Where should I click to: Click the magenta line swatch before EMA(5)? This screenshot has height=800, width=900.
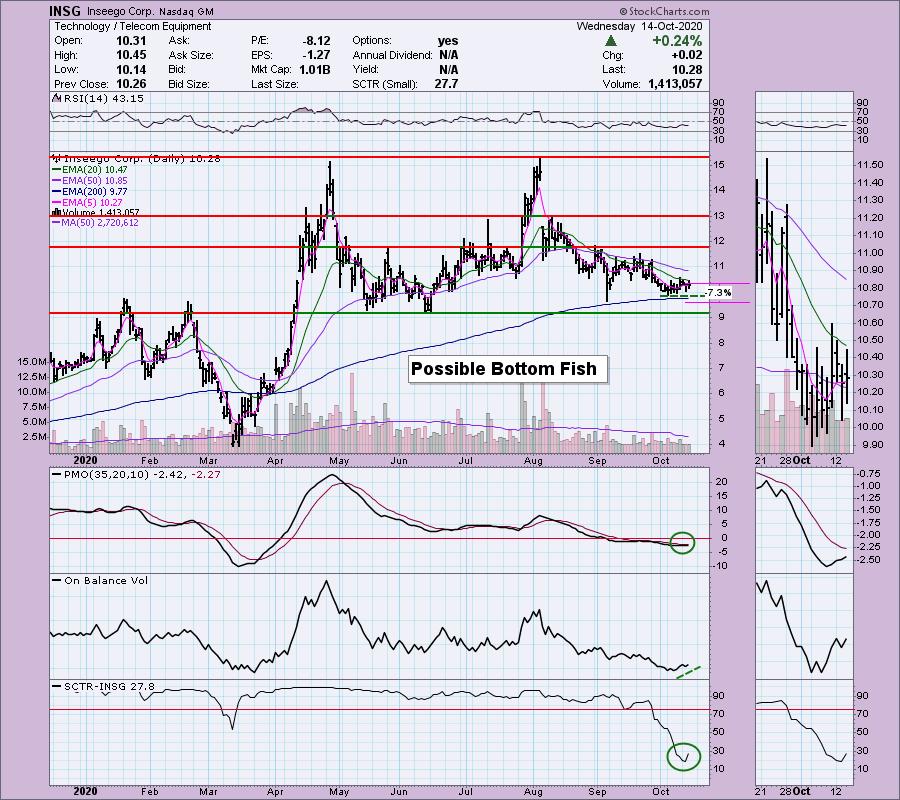(x=57, y=203)
